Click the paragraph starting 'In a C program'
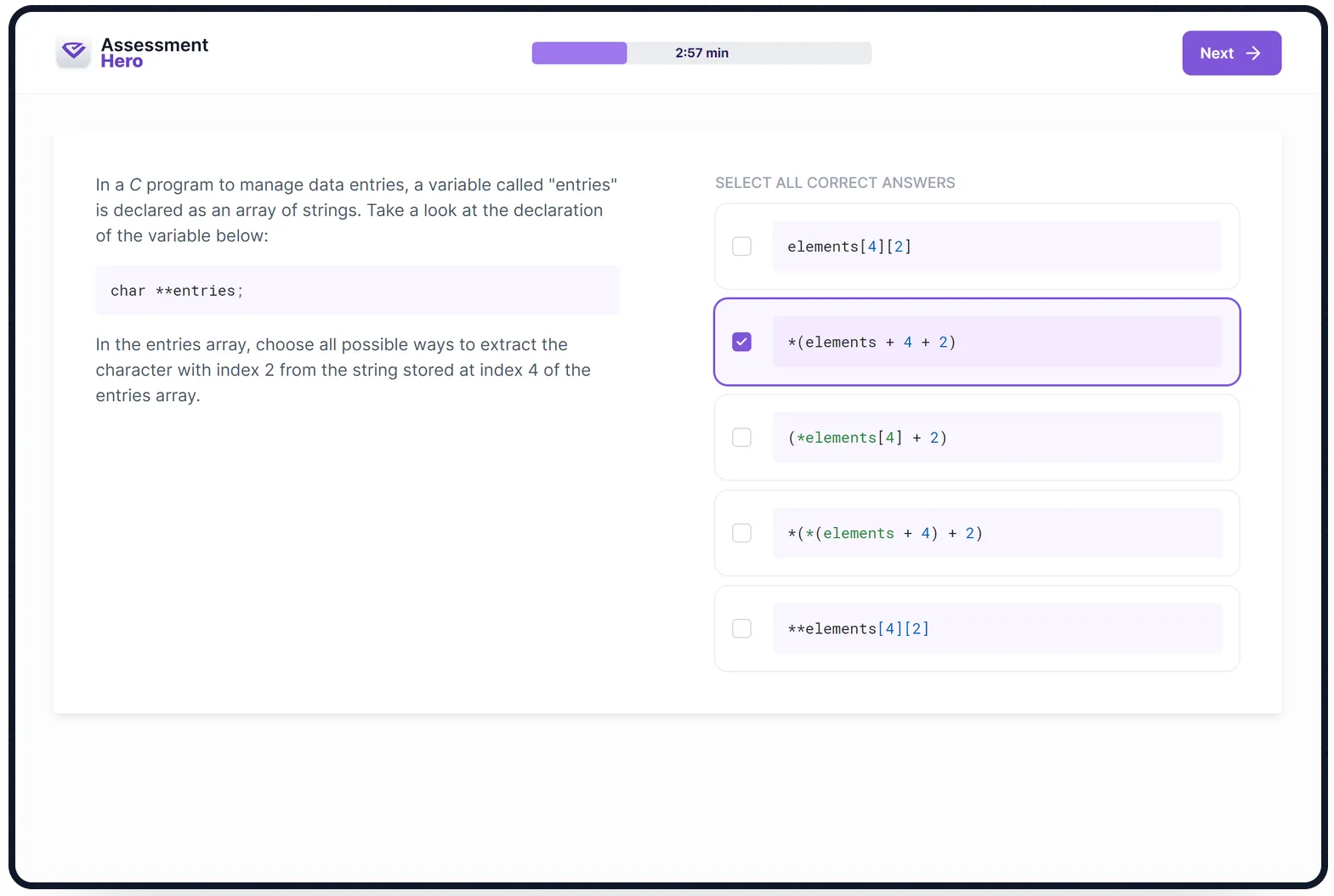This screenshot has width=1334, height=896. pyautogui.click(x=356, y=210)
